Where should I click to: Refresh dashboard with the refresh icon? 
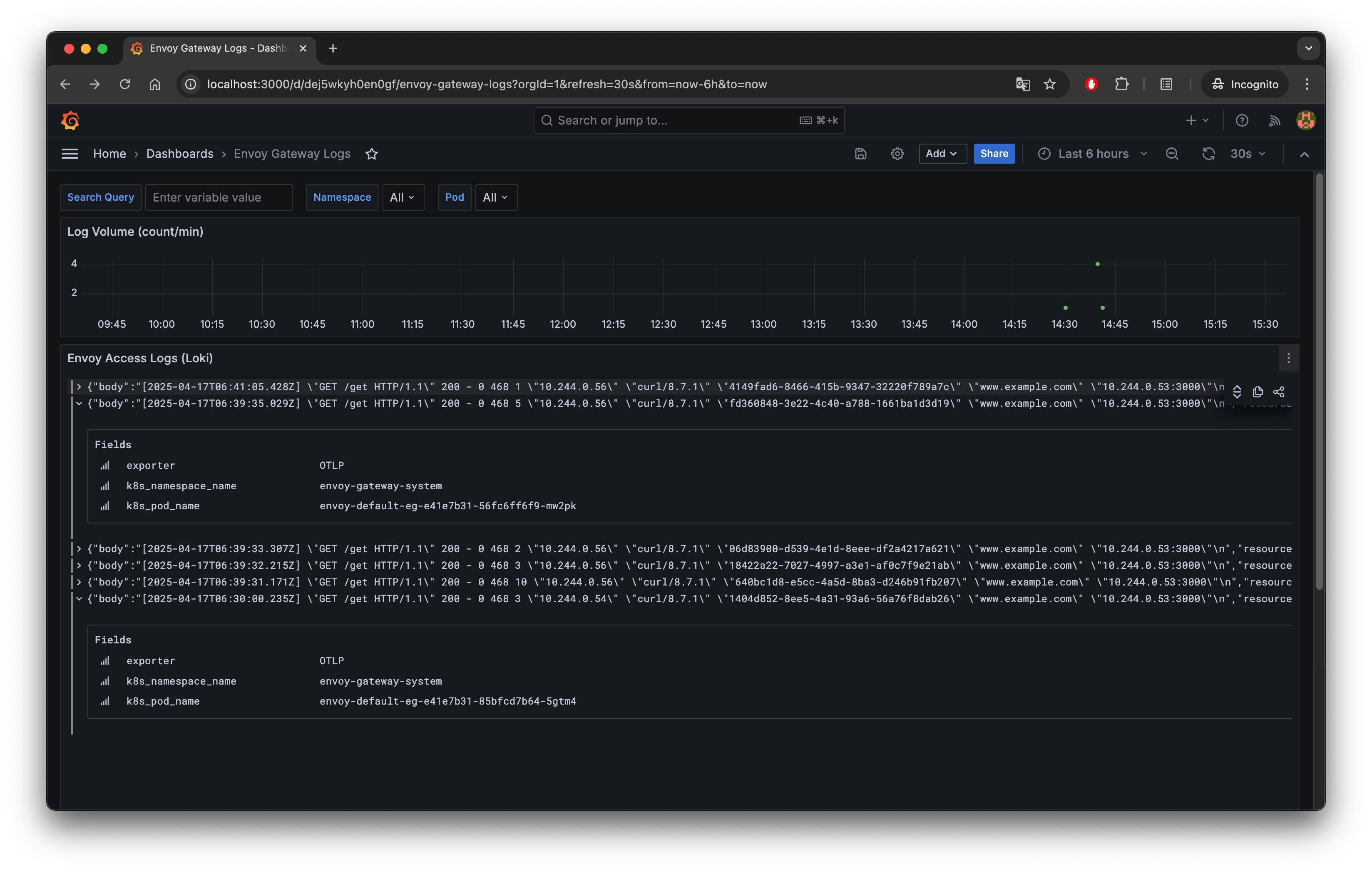tap(1208, 154)
